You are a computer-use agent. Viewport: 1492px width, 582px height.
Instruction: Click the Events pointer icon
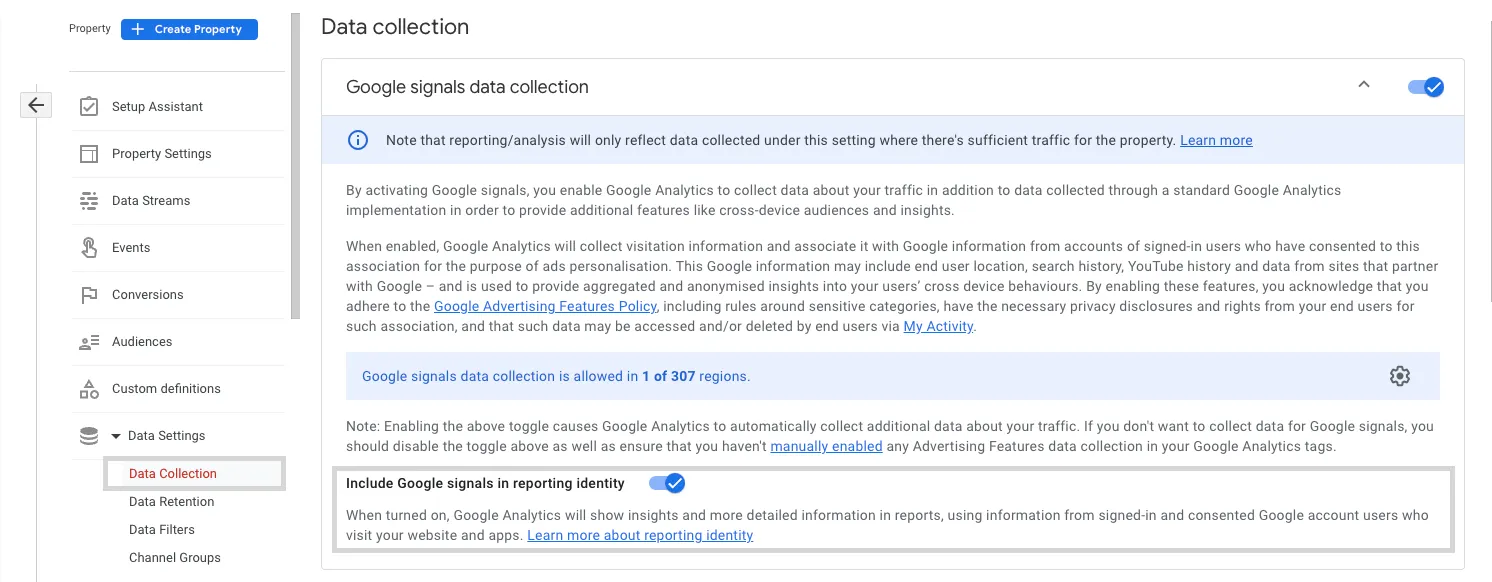89,247
